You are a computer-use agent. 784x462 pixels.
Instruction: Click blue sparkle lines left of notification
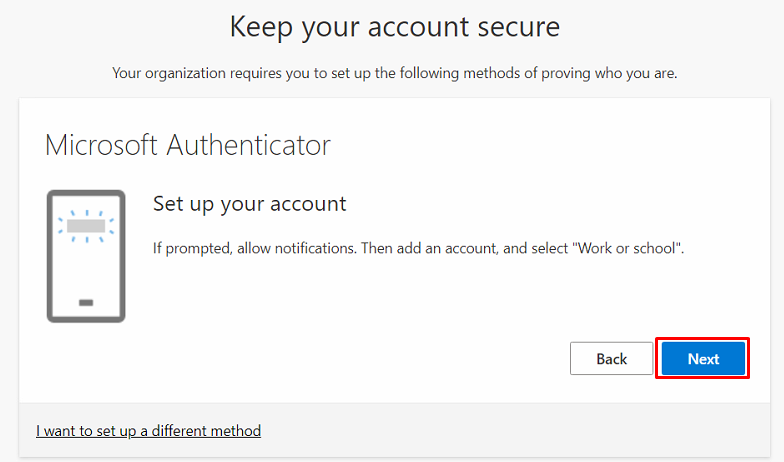[x=60, y=227]
